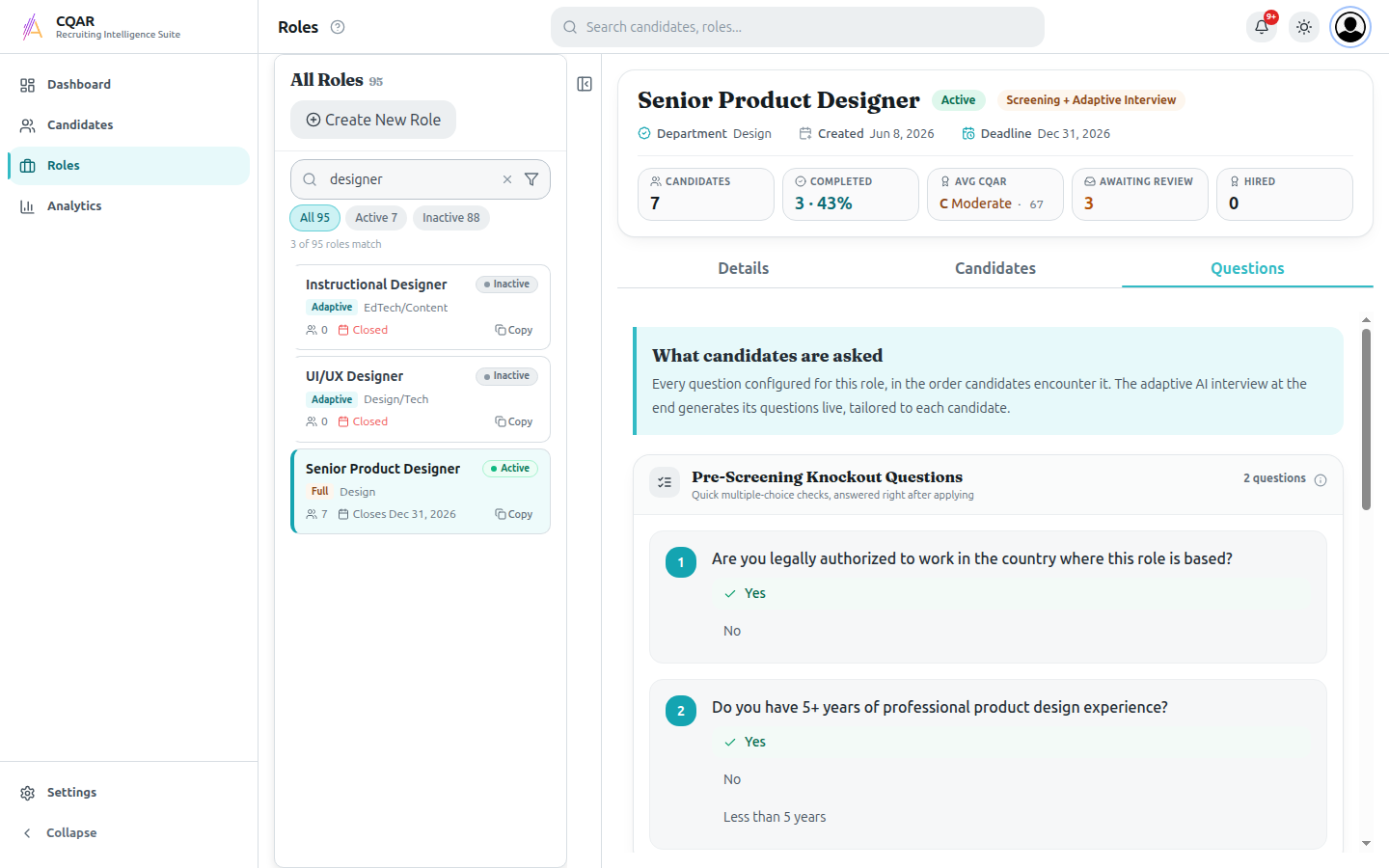Click the Adaptive tag on Instructional Designer
1389x868 pixels.
tap(332, 308)
